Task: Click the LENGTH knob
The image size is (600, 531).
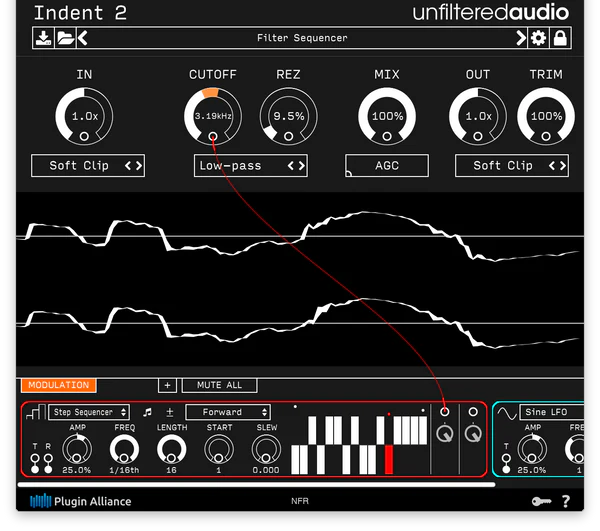Action: [171, 449]
